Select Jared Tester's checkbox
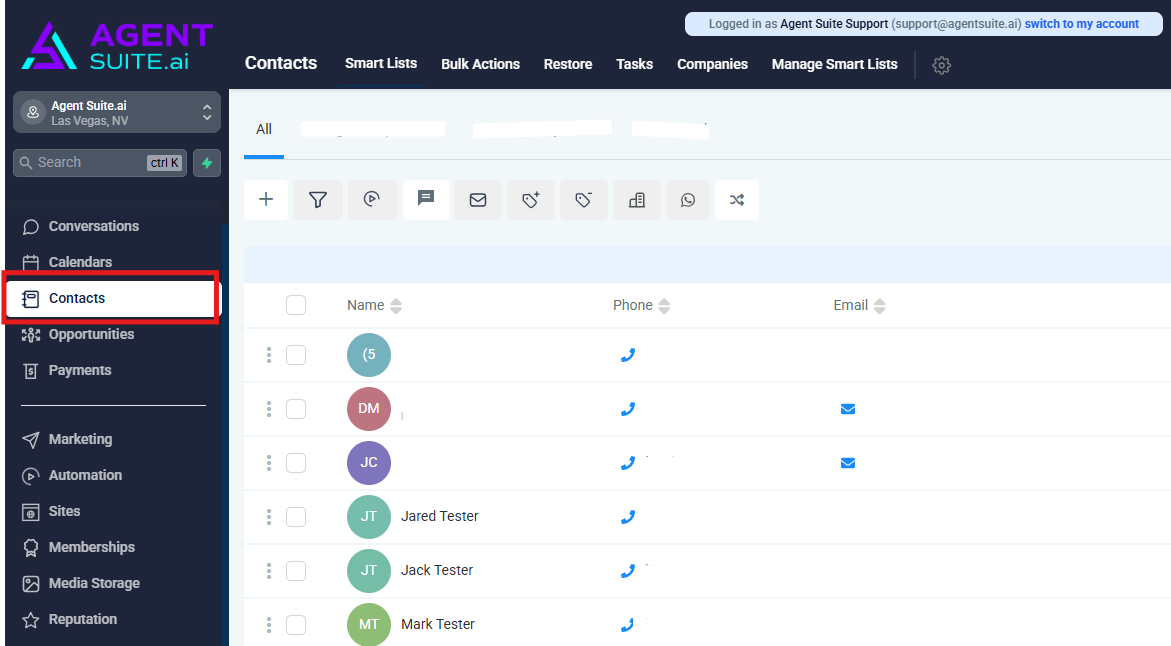The height and width of the screenshot is (646, 1171). tap(296, 517)
